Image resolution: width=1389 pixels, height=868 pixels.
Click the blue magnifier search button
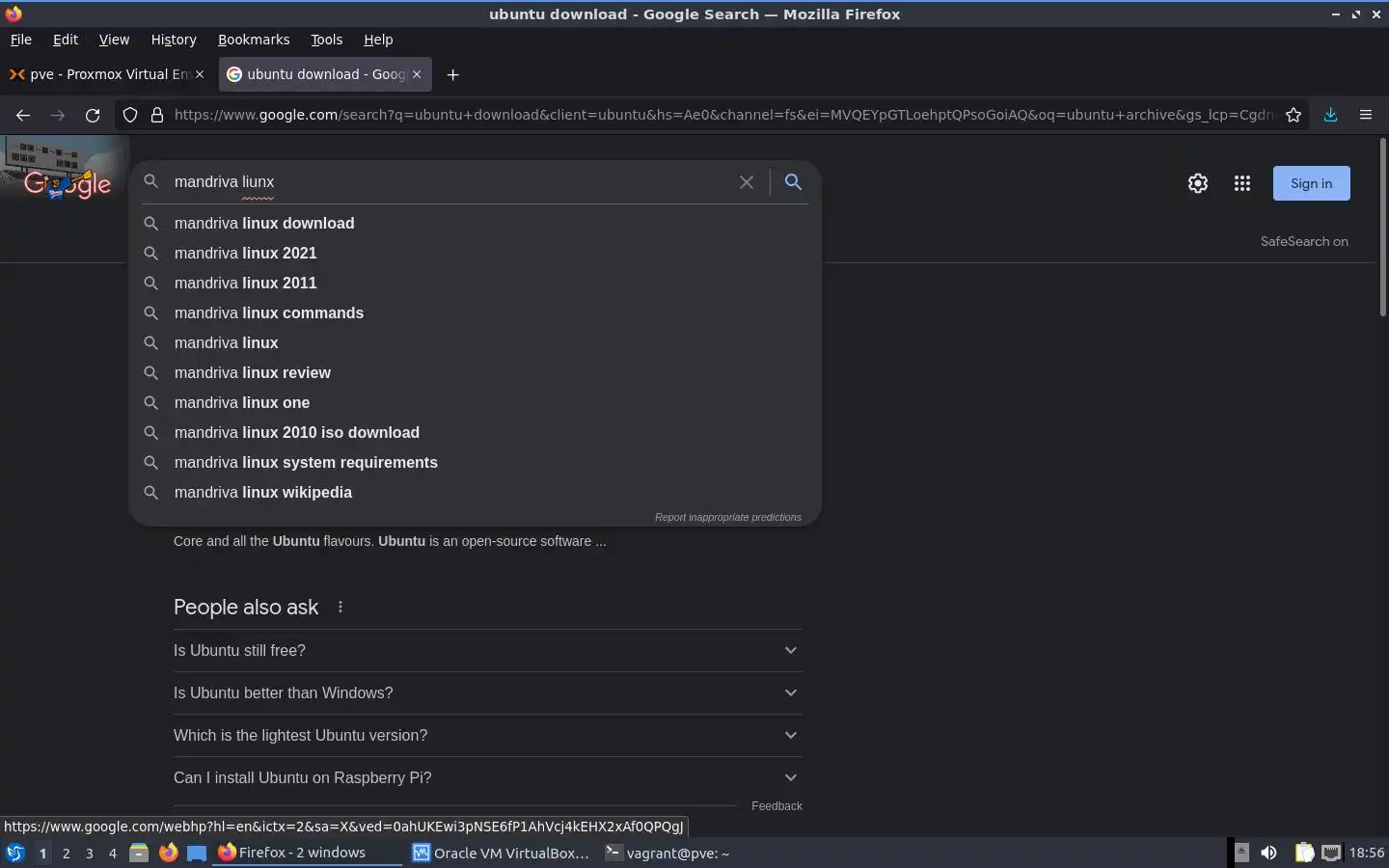[x=793, y=181]
